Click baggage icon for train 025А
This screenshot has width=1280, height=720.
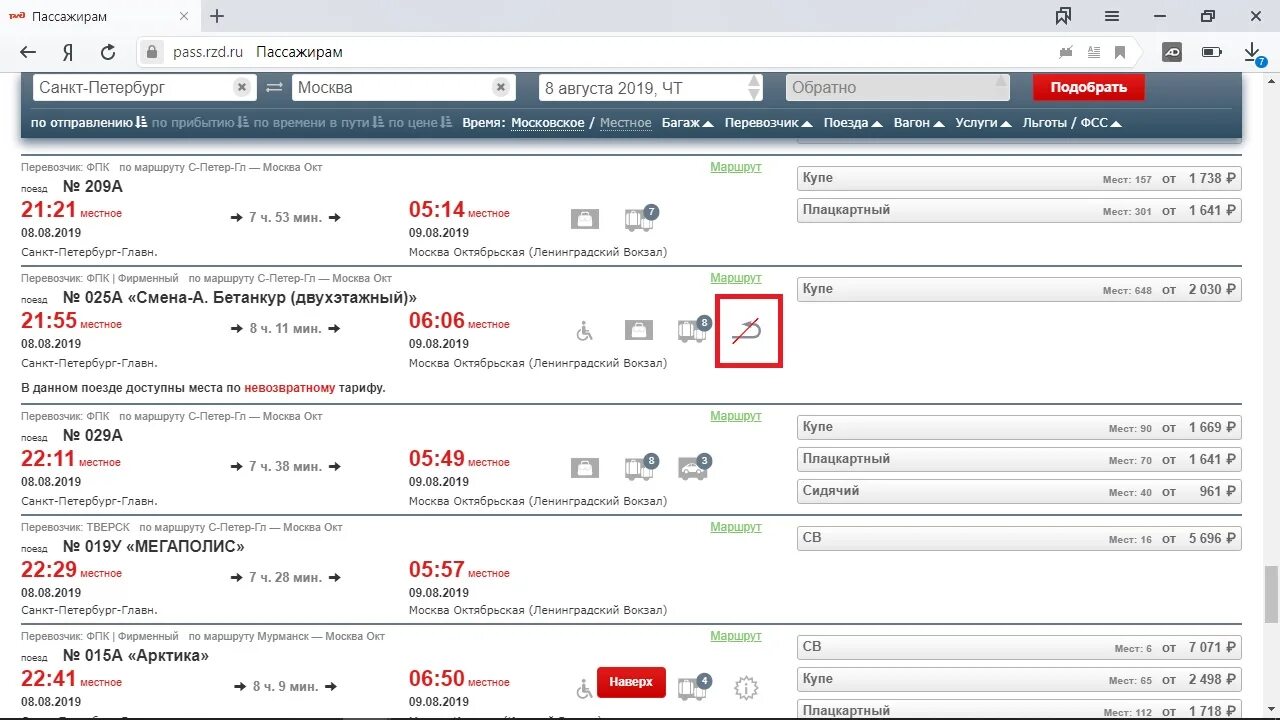click(638, 329)
